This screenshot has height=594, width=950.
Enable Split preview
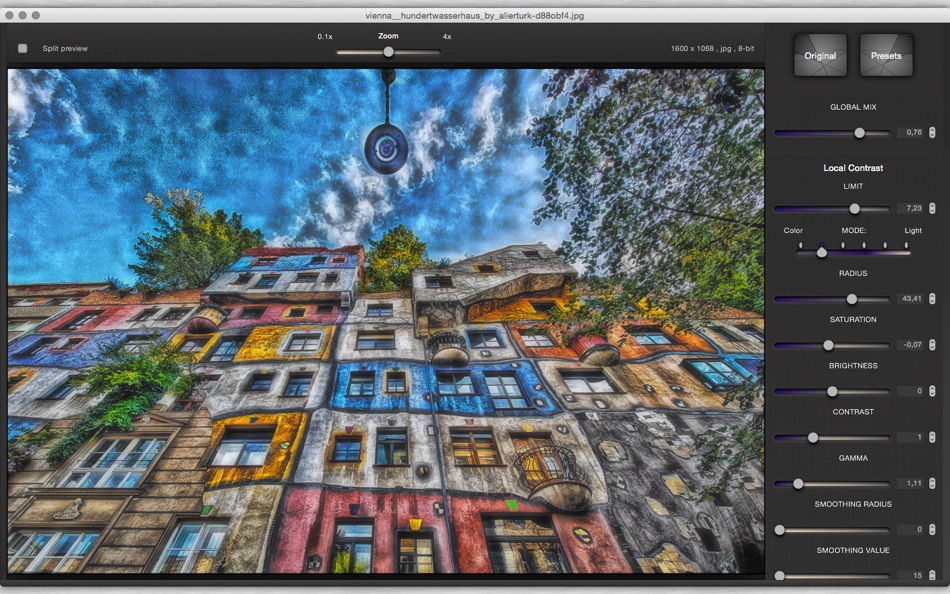(22, 47)
